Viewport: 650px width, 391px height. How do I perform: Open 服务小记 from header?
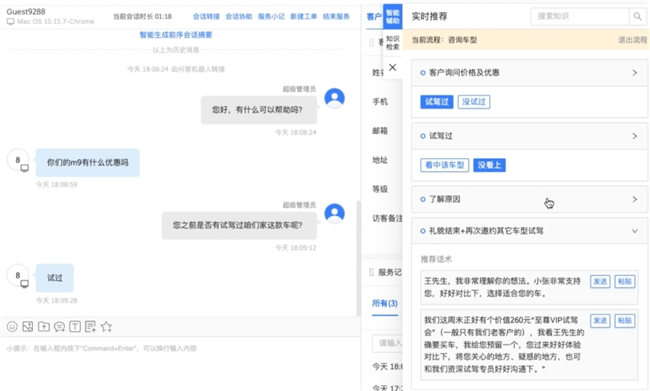tap(271, 17)
